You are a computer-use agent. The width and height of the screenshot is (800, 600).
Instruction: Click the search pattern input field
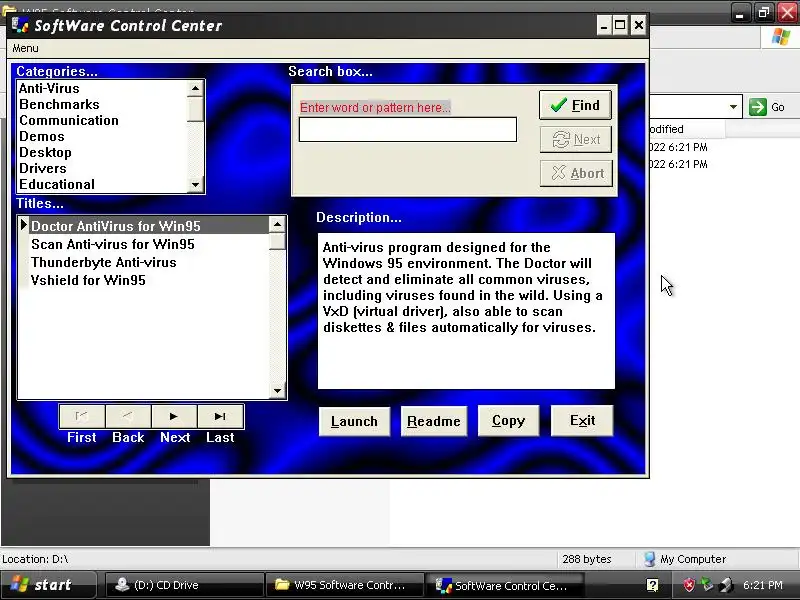(408, 130)
